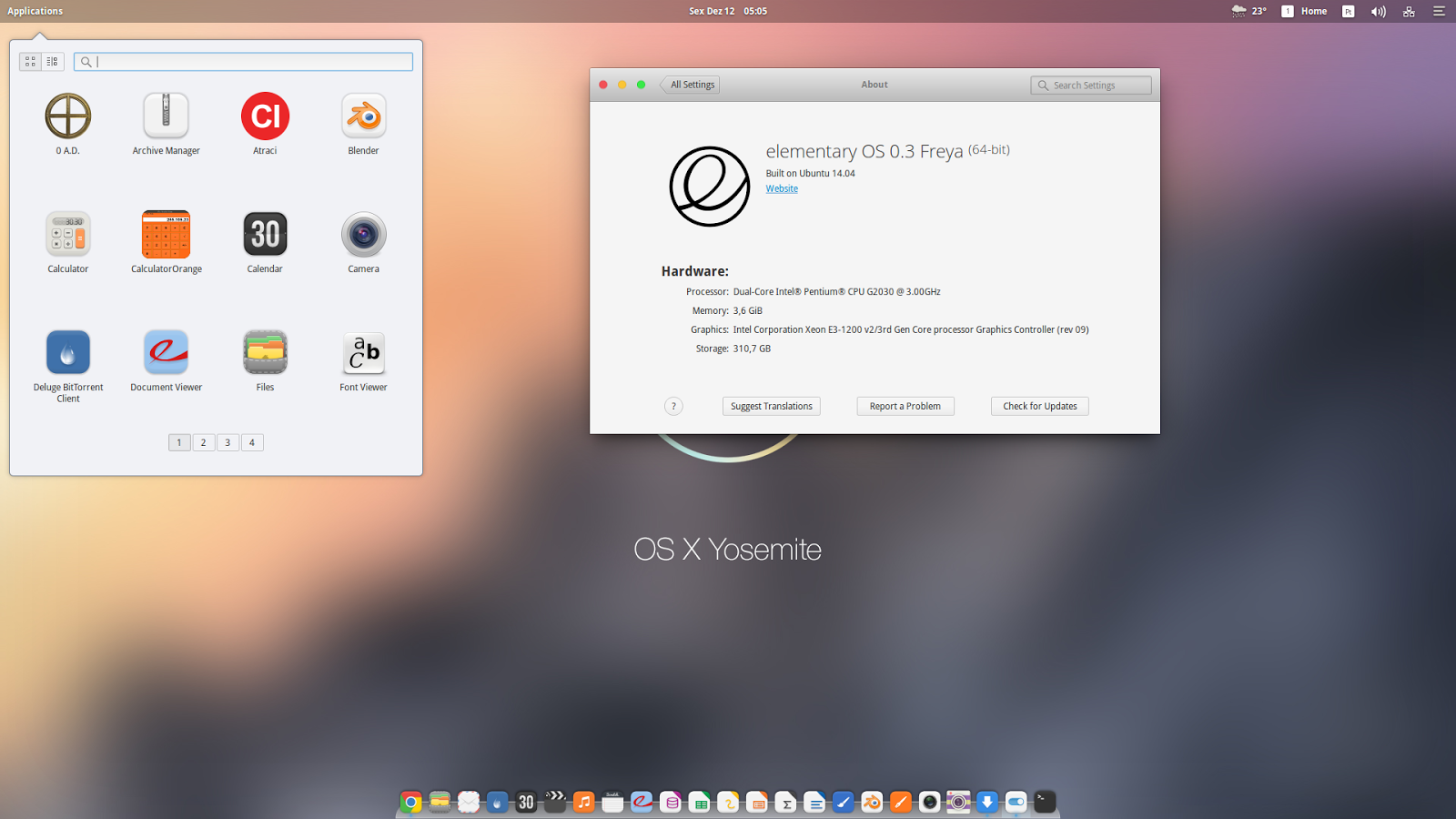Launch CalculatorOrange app
This screenshot has width=1456, height=819.
click(x=166, y=235)
